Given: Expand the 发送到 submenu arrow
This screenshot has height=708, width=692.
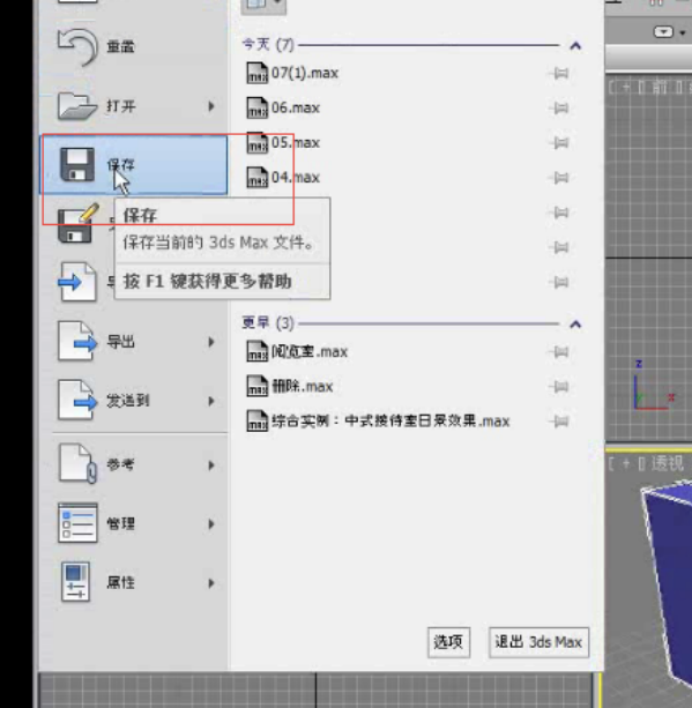Looking at the screenshot, I should click(211, 401).
